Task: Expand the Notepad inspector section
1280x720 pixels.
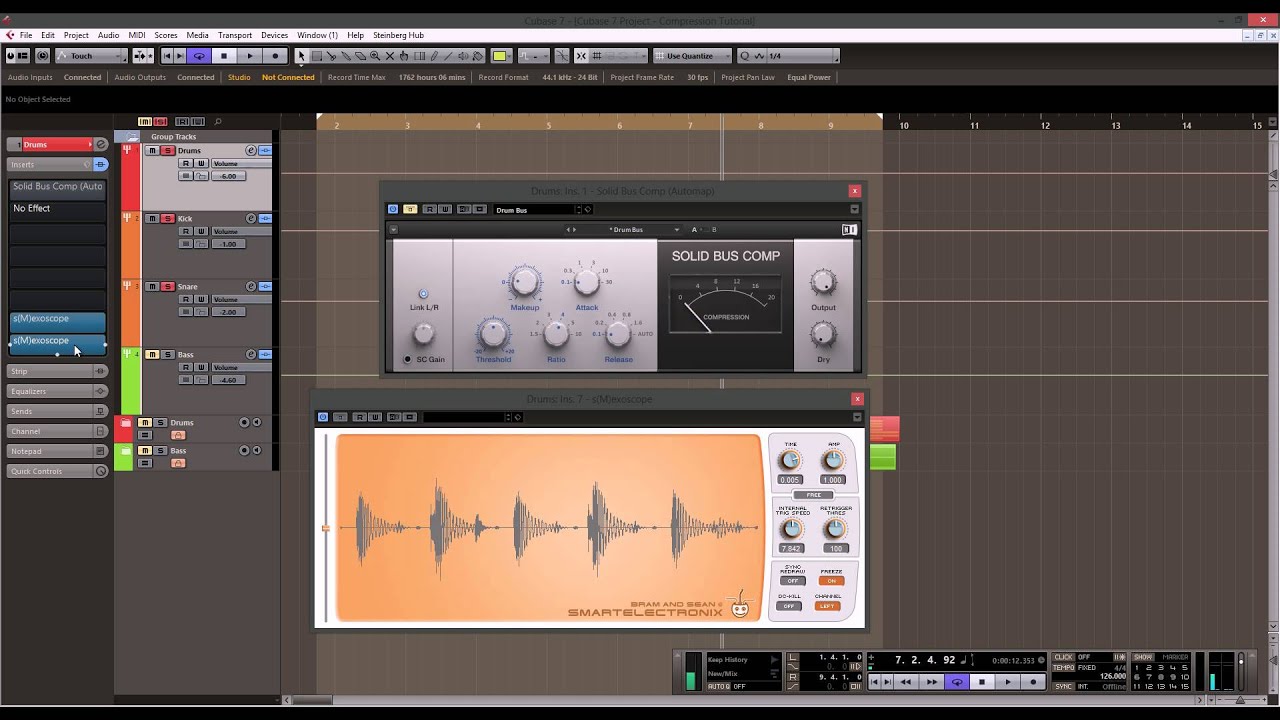Action: click(58, 451)
